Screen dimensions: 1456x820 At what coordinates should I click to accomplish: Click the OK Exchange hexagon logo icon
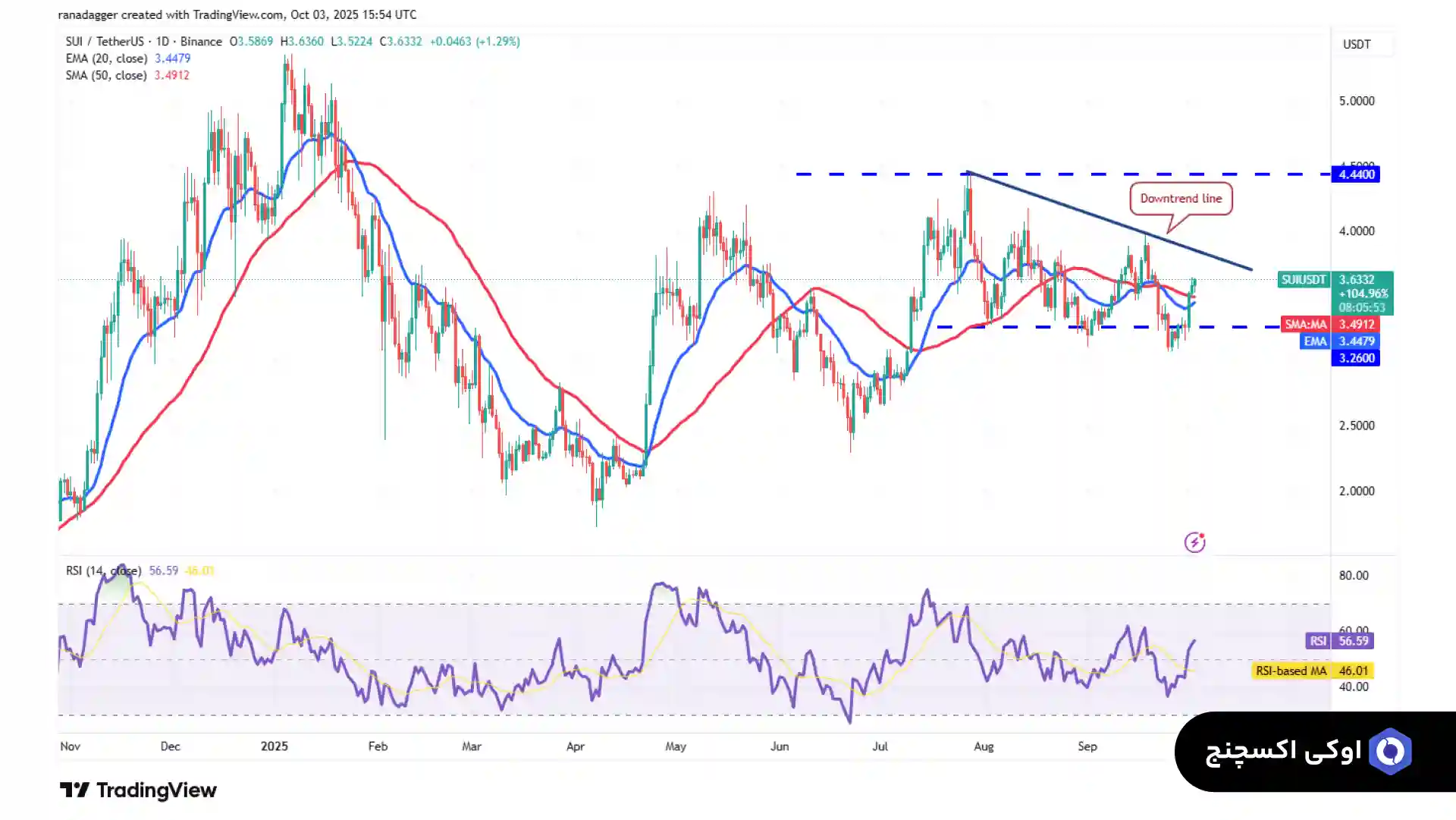1390,752
